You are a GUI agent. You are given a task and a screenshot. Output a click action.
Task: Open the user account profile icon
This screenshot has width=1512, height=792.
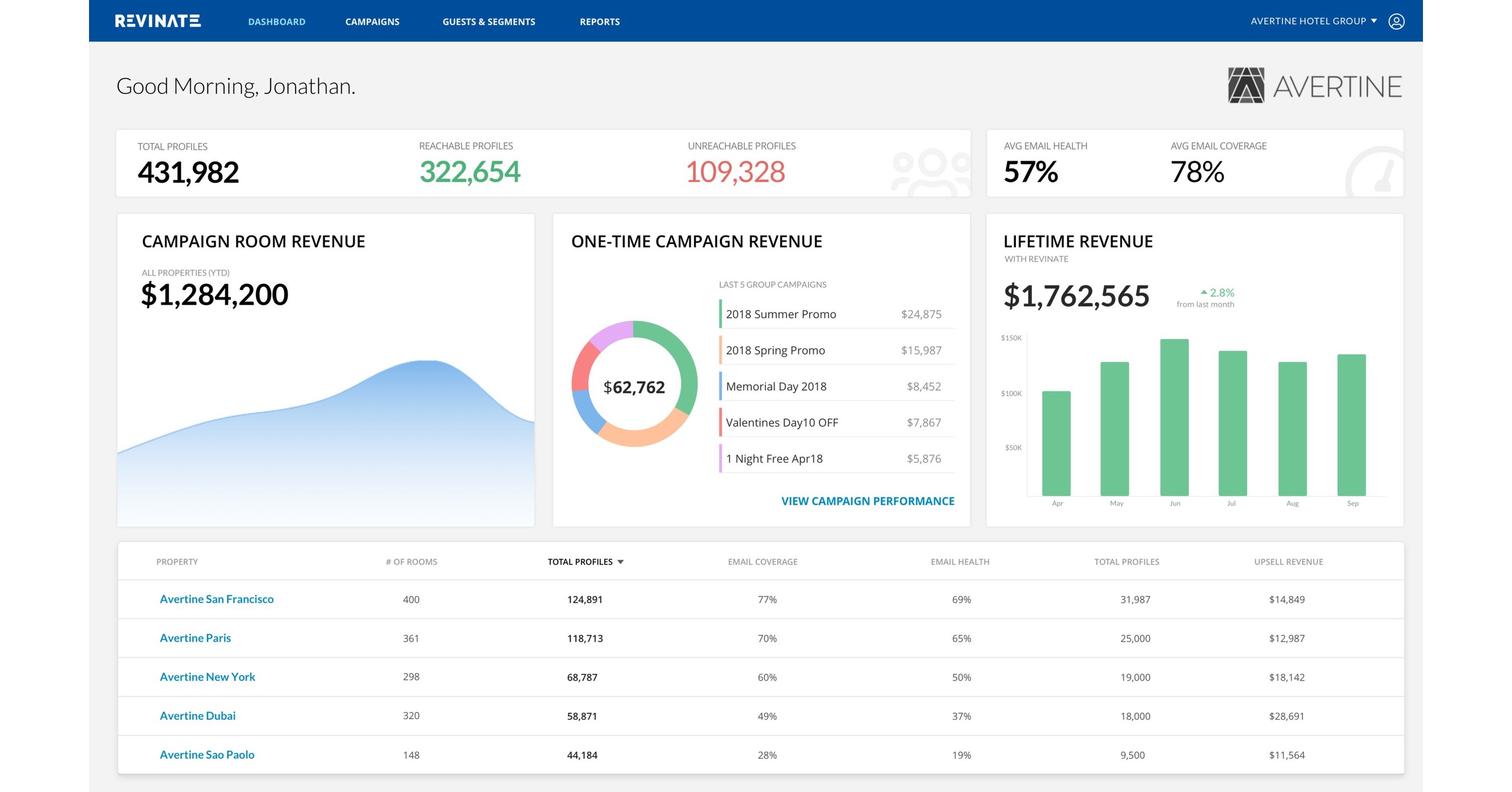tap(1397, 21)
